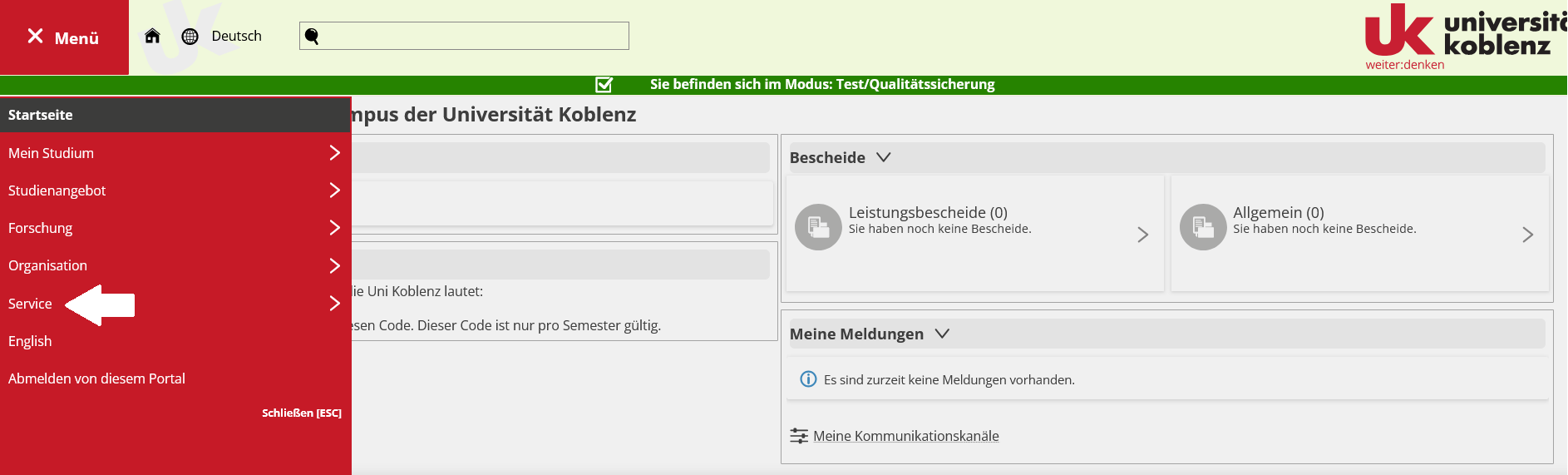Go to the home page via house icon
The height and width of the screenshot is (475, 1568).
pyautogui.click(x=152, y=36)
